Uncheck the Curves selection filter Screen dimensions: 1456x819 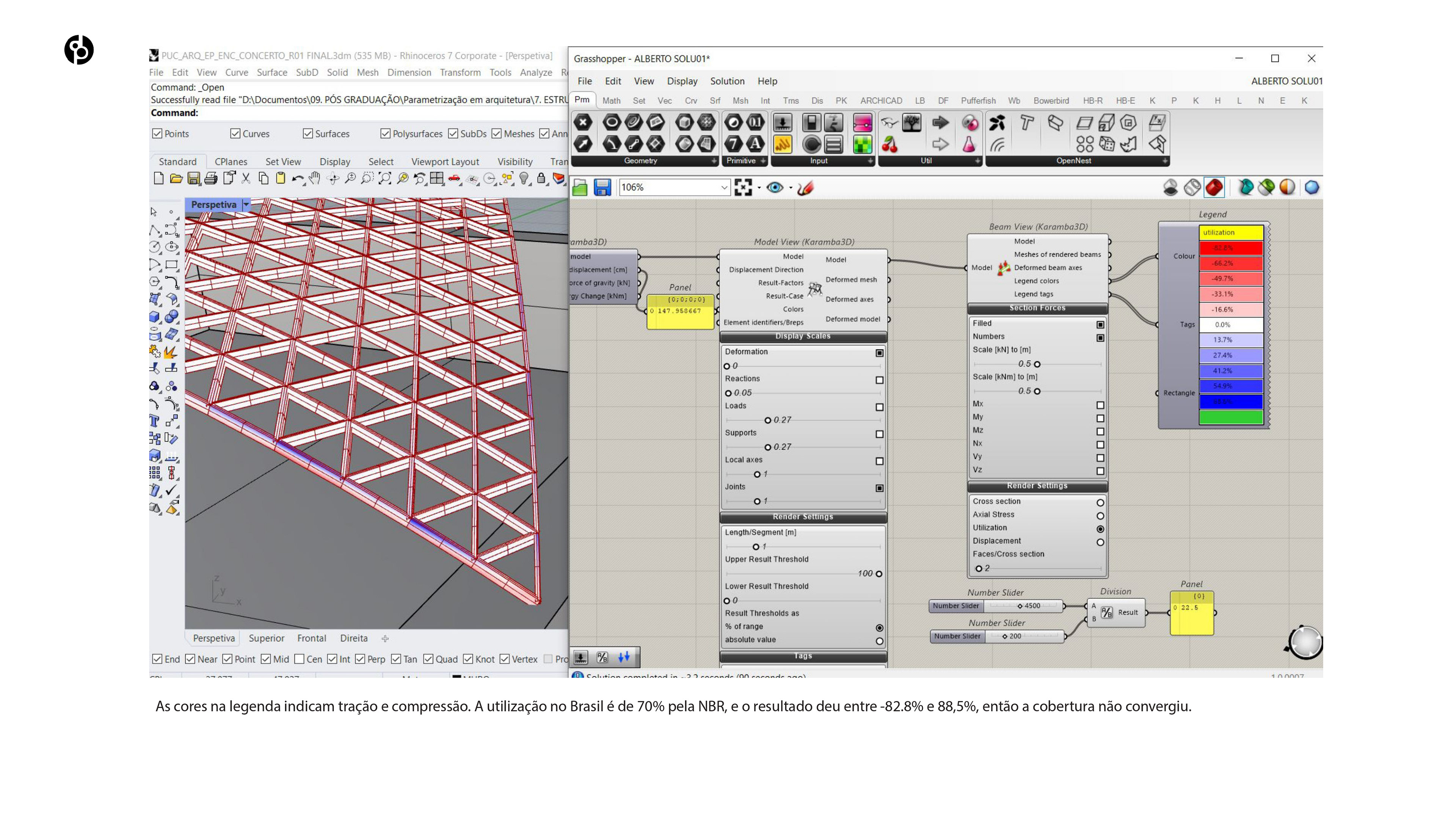point(236,133)
